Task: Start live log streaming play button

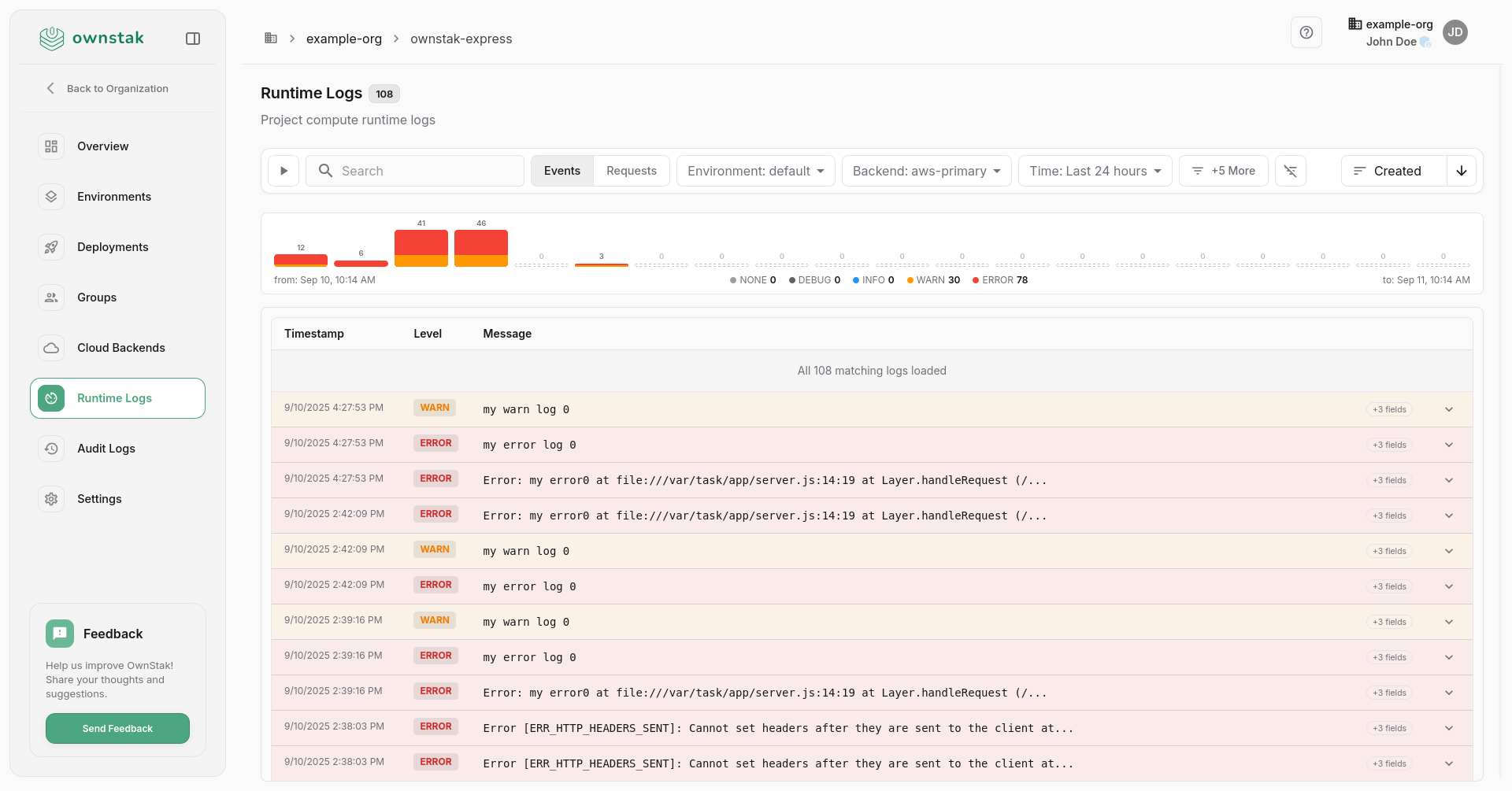Action: click(x=283, y=171)
